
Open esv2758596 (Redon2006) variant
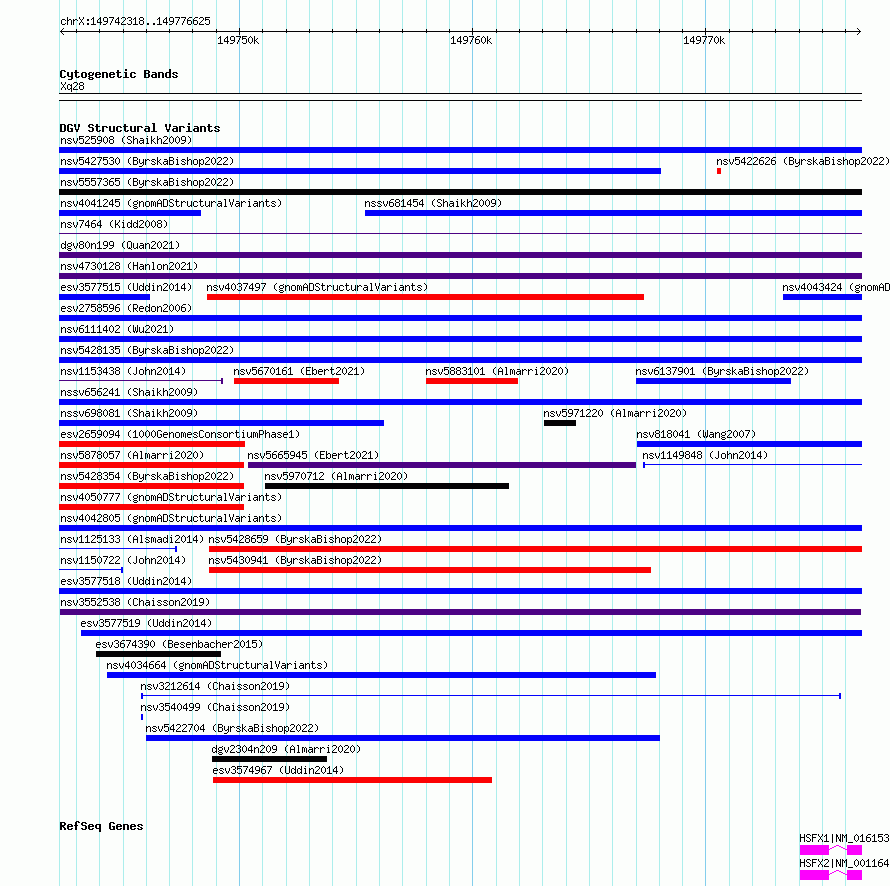pyautogui.click(x=126, y=308)
